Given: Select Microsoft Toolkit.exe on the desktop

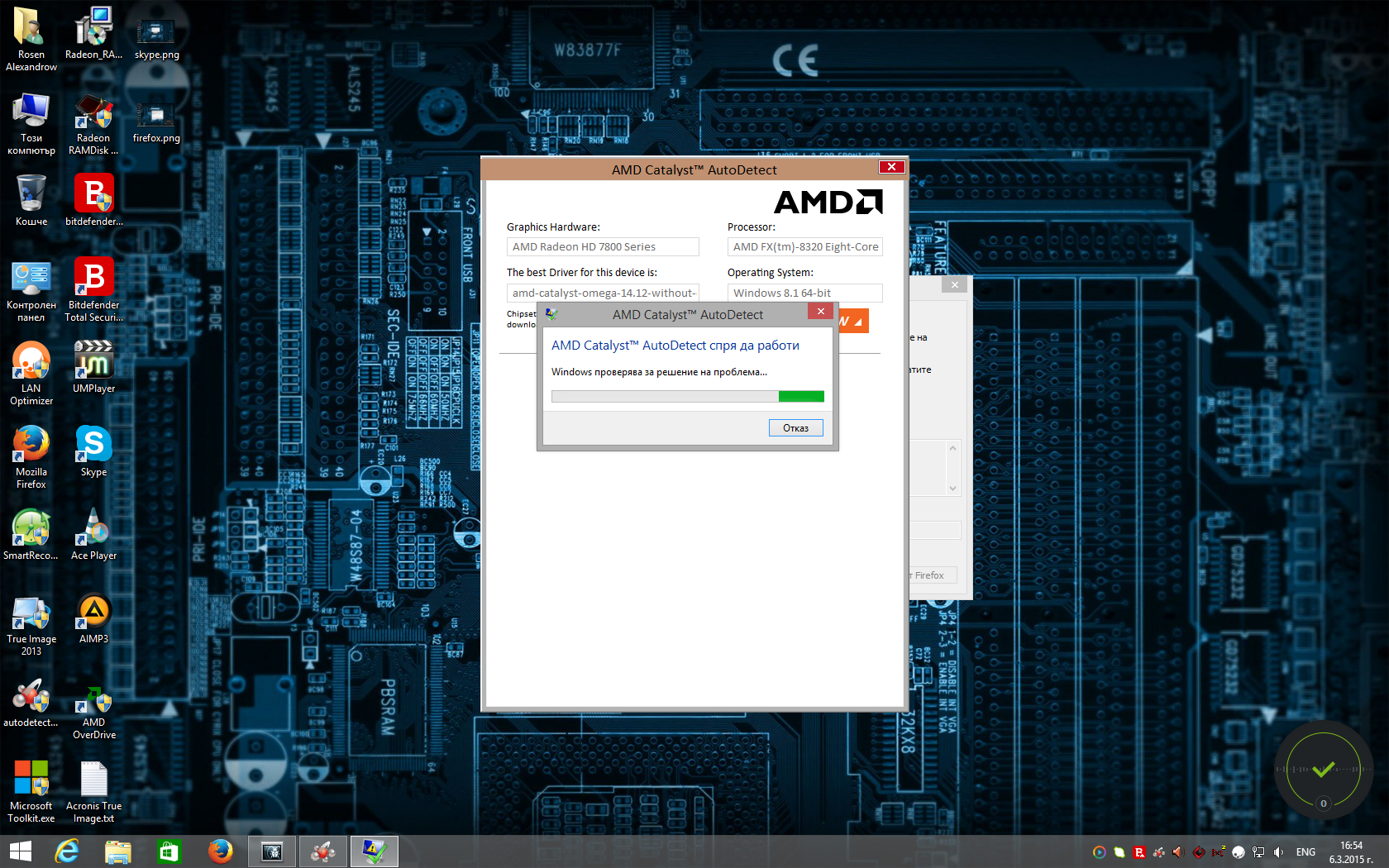Looking at the screenshot, I should pos(31,790).
